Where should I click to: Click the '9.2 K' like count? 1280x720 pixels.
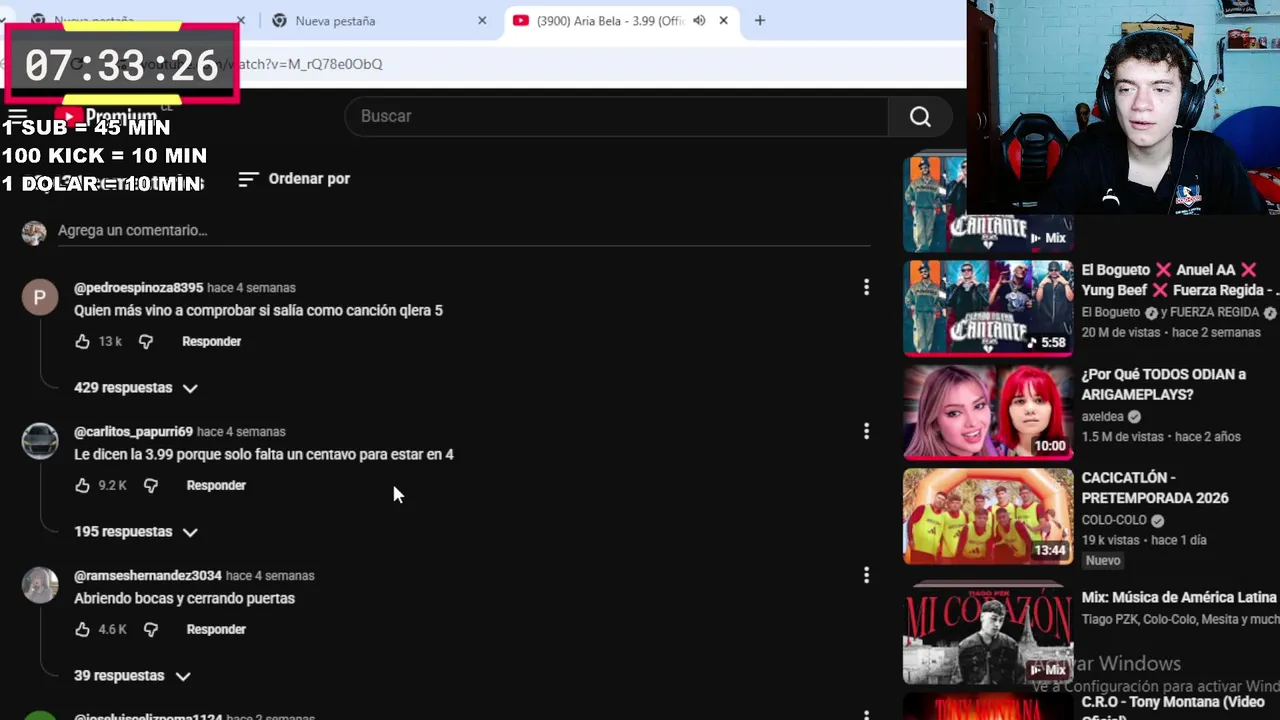pos(112,486)
